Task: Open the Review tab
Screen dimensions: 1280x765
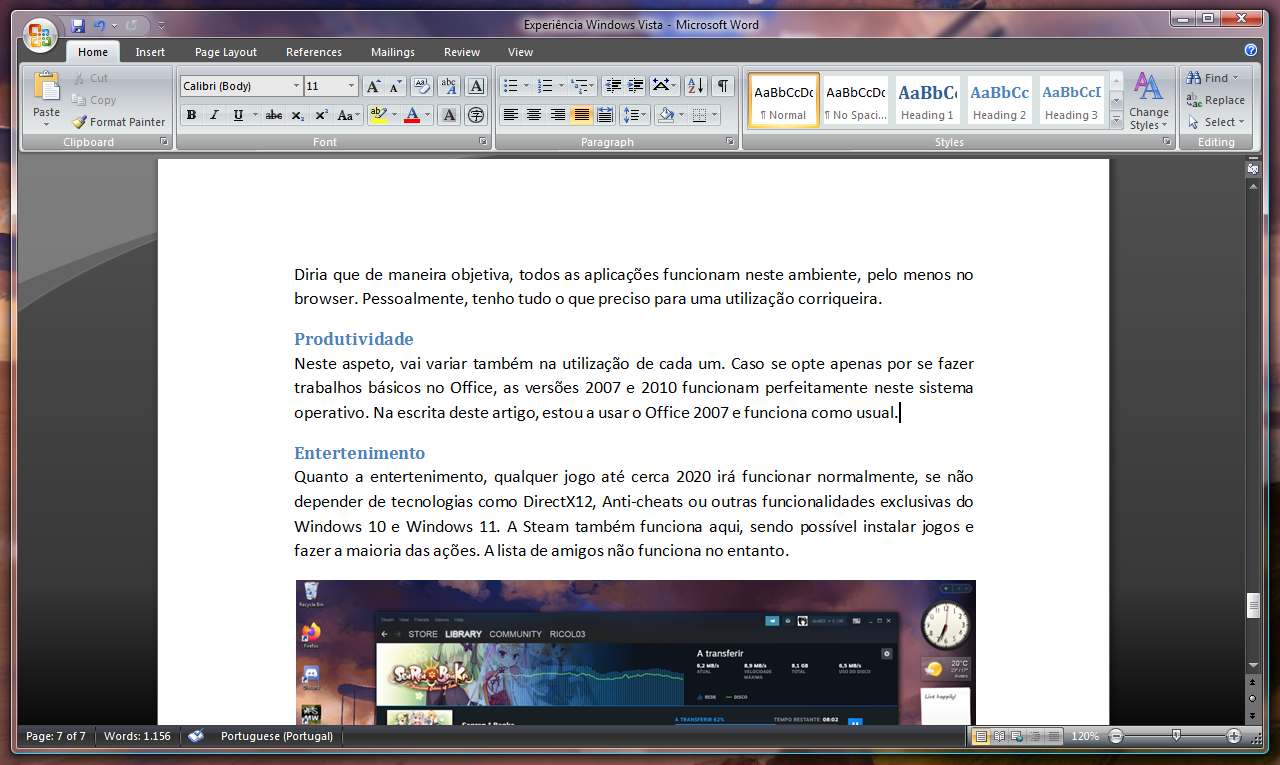Action: (x=462, y=52)
